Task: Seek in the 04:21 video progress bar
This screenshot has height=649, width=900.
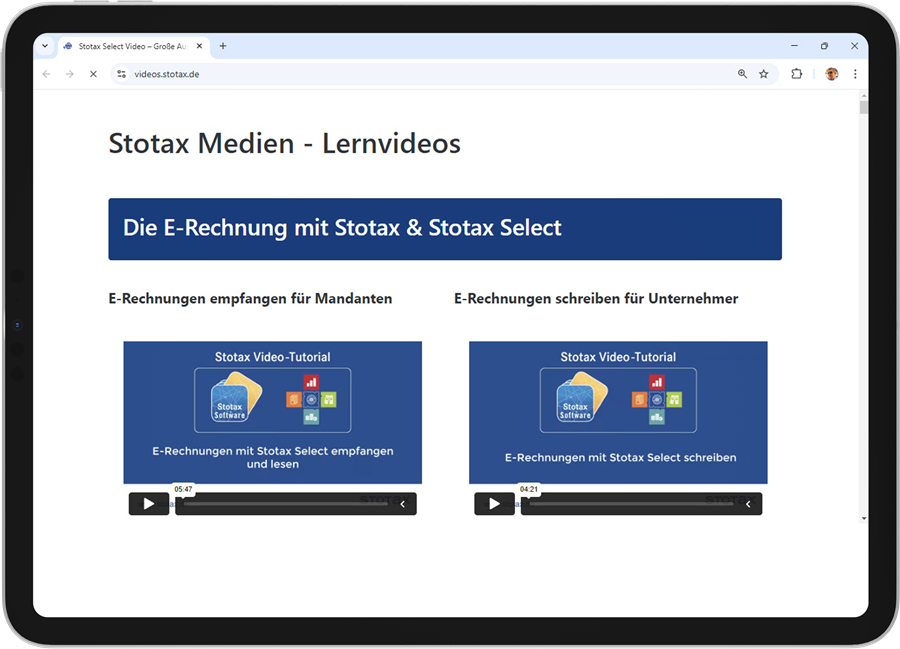Action: click(633, 504)
